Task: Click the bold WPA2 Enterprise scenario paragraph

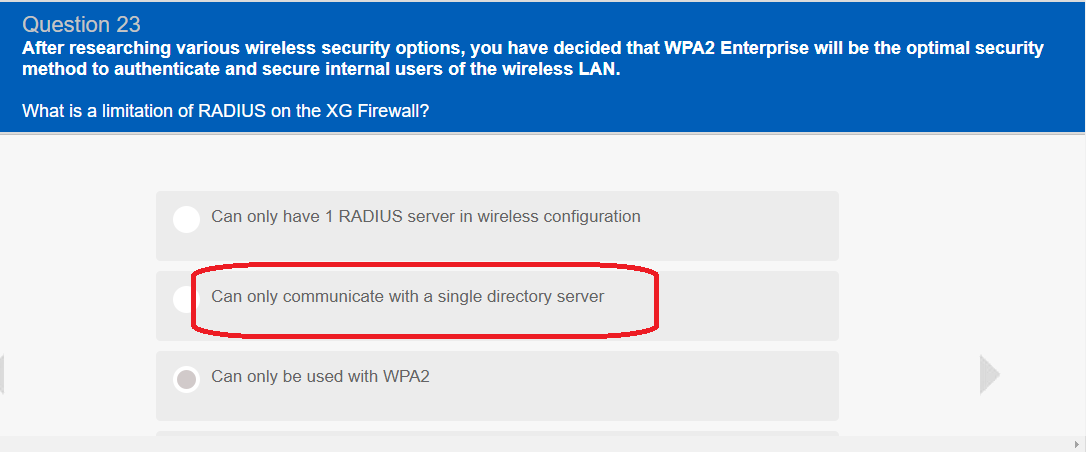Action: [x=532, y=59]
